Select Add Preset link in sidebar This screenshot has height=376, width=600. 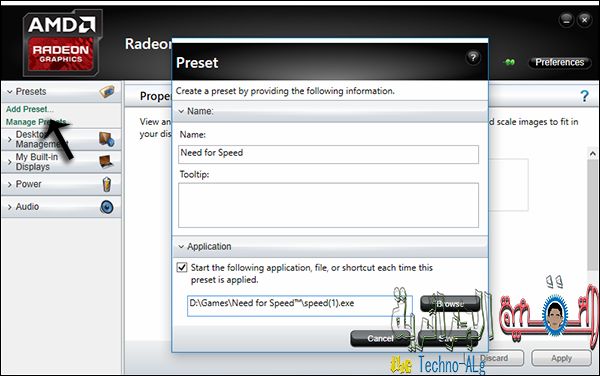tap(29, 109)
